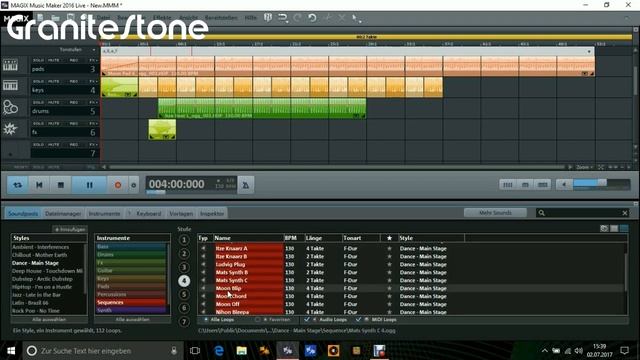
Task: Open record settings gear beside record button
Action: pyautogui.click(x=133, y=185)
